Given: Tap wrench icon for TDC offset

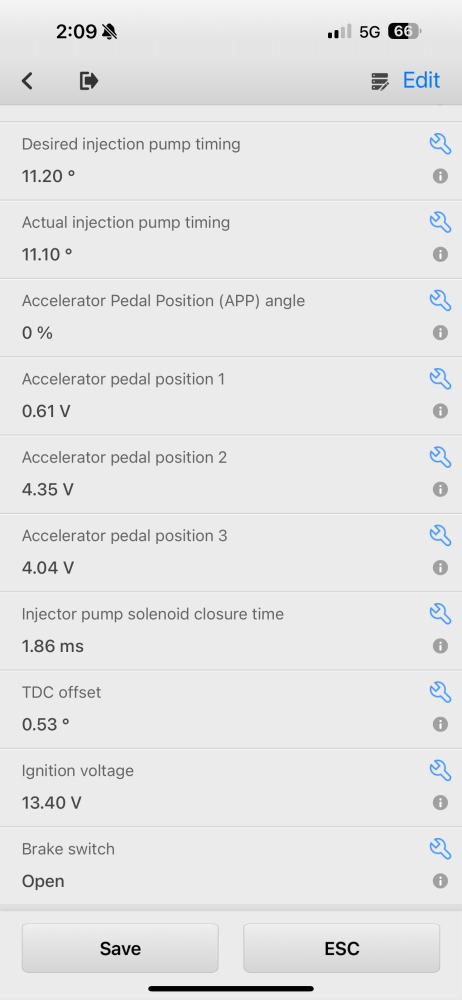Looking at the screenshot, I should pyautogui.click(x=440, y=692).
